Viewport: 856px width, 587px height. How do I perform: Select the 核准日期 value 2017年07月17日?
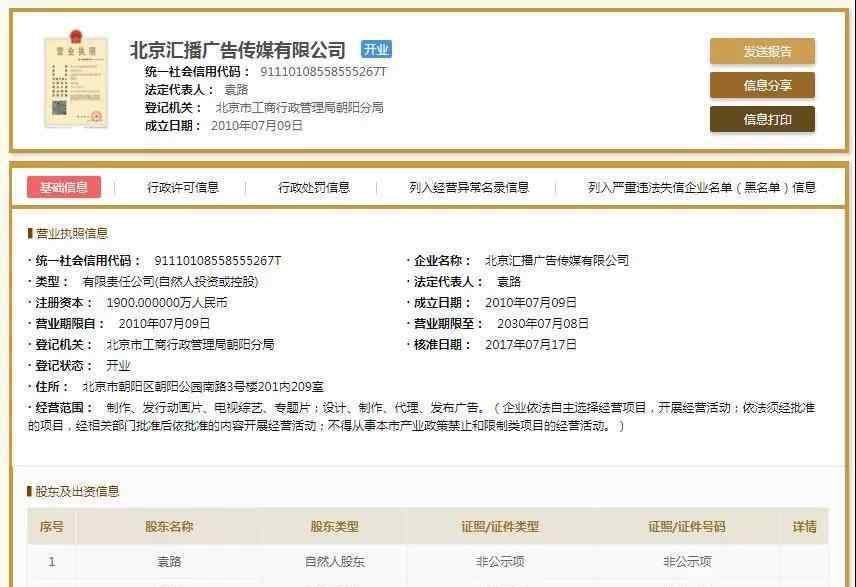click(531, 345)
